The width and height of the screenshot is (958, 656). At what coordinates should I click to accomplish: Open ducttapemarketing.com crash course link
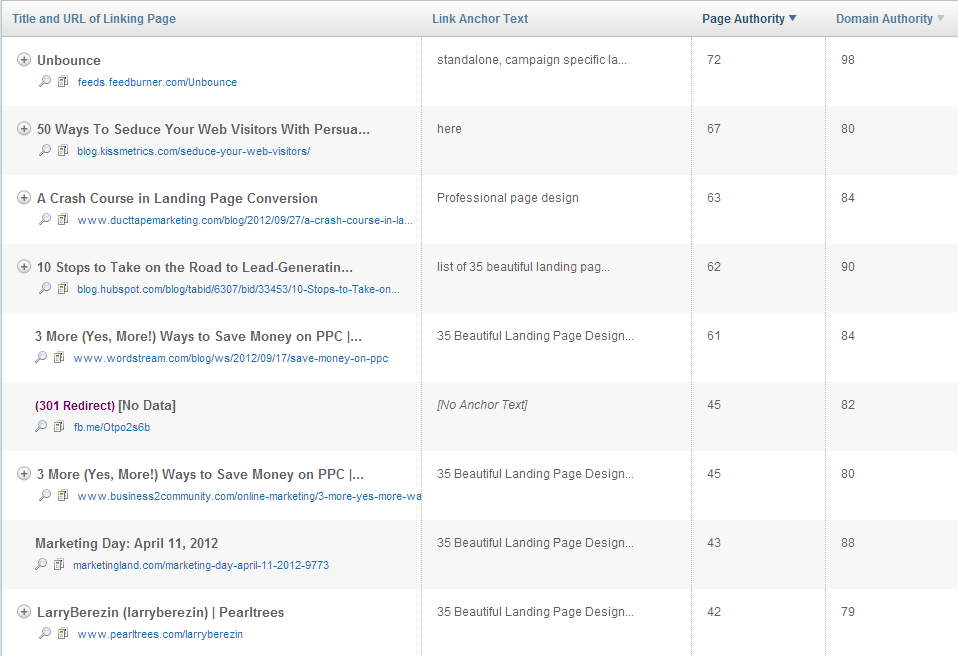point(245,220)
